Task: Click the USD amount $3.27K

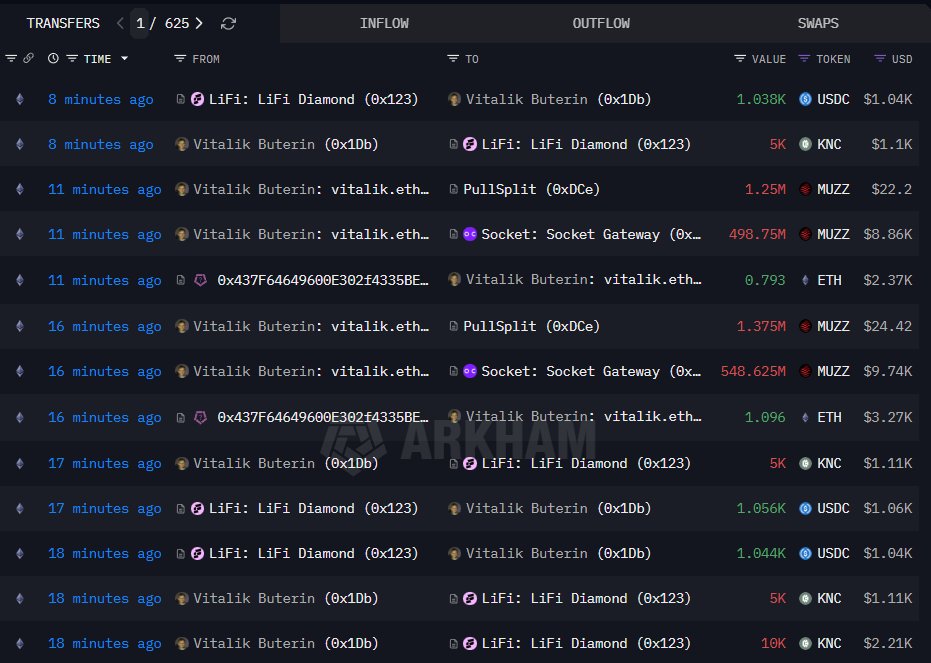Action: pos(888,417)
